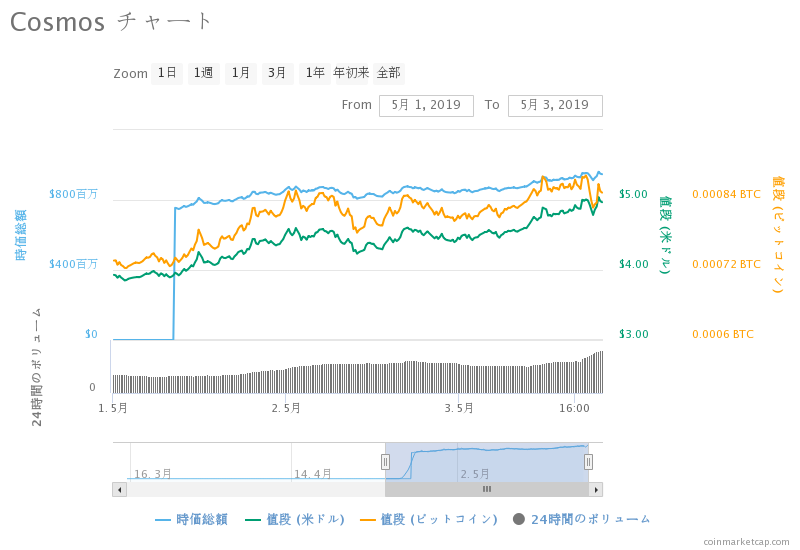800x550 pixels.
Task: Click the $800百万 axis label
Action: [73, 194]
